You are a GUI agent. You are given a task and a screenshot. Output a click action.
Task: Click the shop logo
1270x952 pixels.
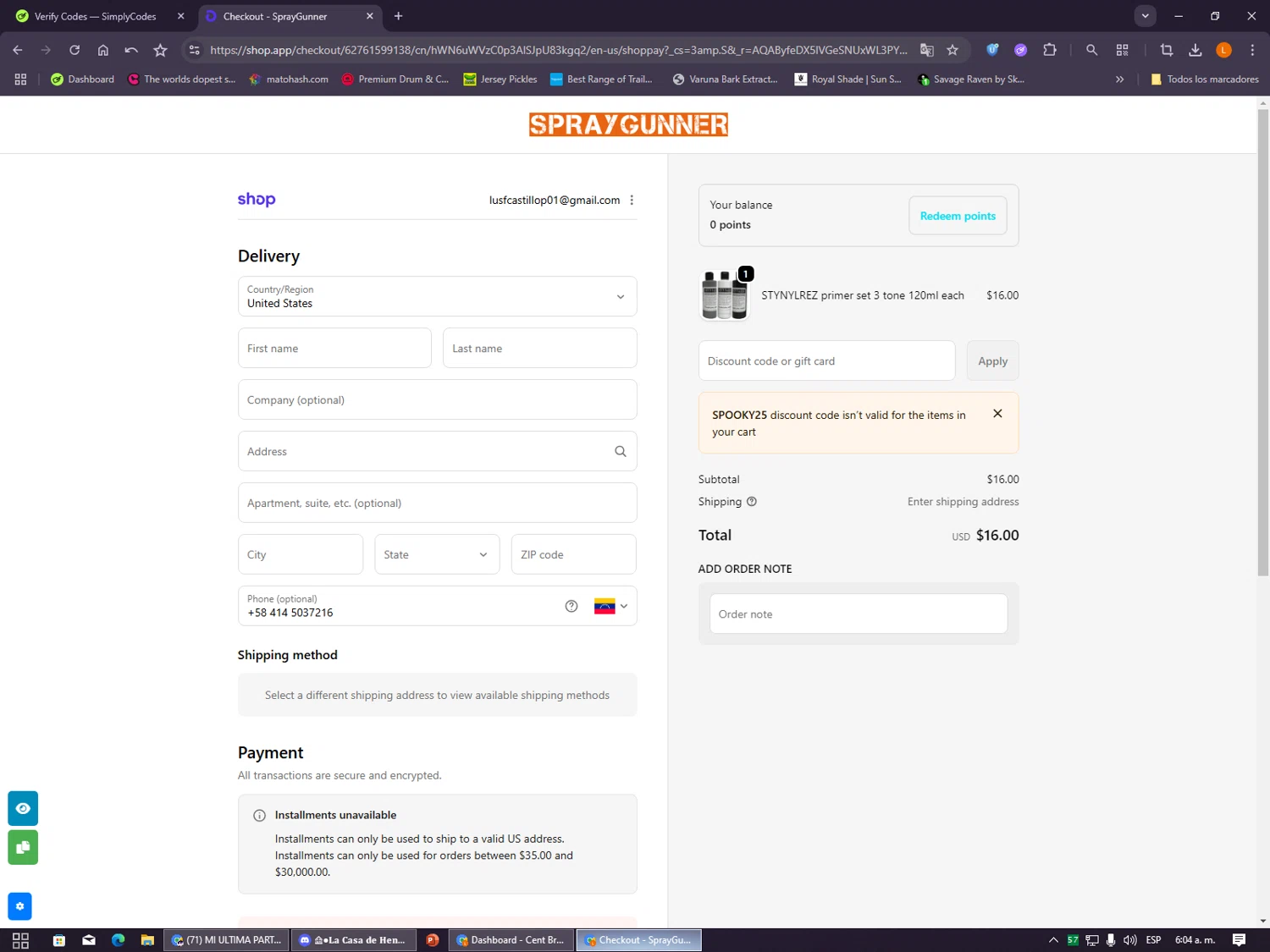pyautogui.click(x=257, y=200)
